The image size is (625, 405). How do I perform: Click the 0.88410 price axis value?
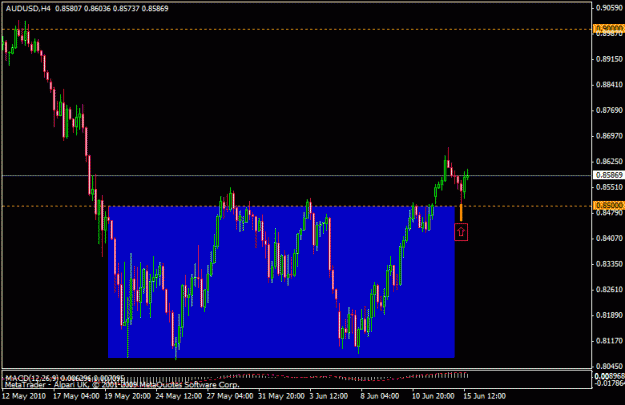[x=609, y=85]
